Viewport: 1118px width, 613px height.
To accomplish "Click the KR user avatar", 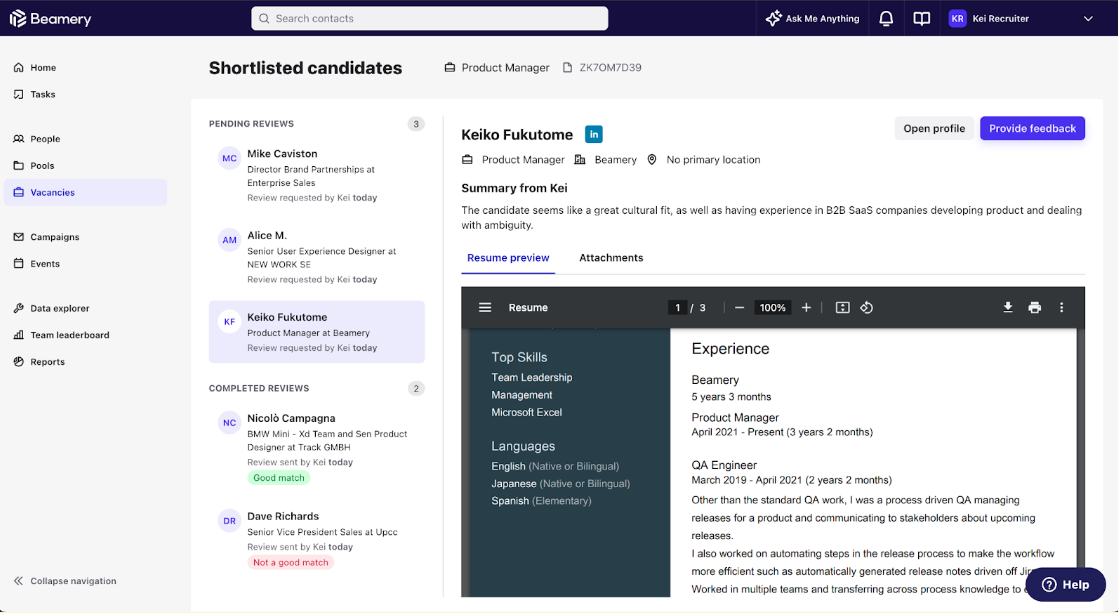I will click(x=958, y=19).
